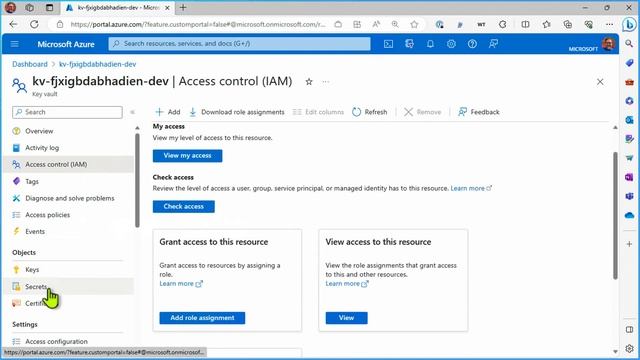This screenshot has height=360, width=640.
Task: Click Refresh in the command bar
Action: pos(370,112)
